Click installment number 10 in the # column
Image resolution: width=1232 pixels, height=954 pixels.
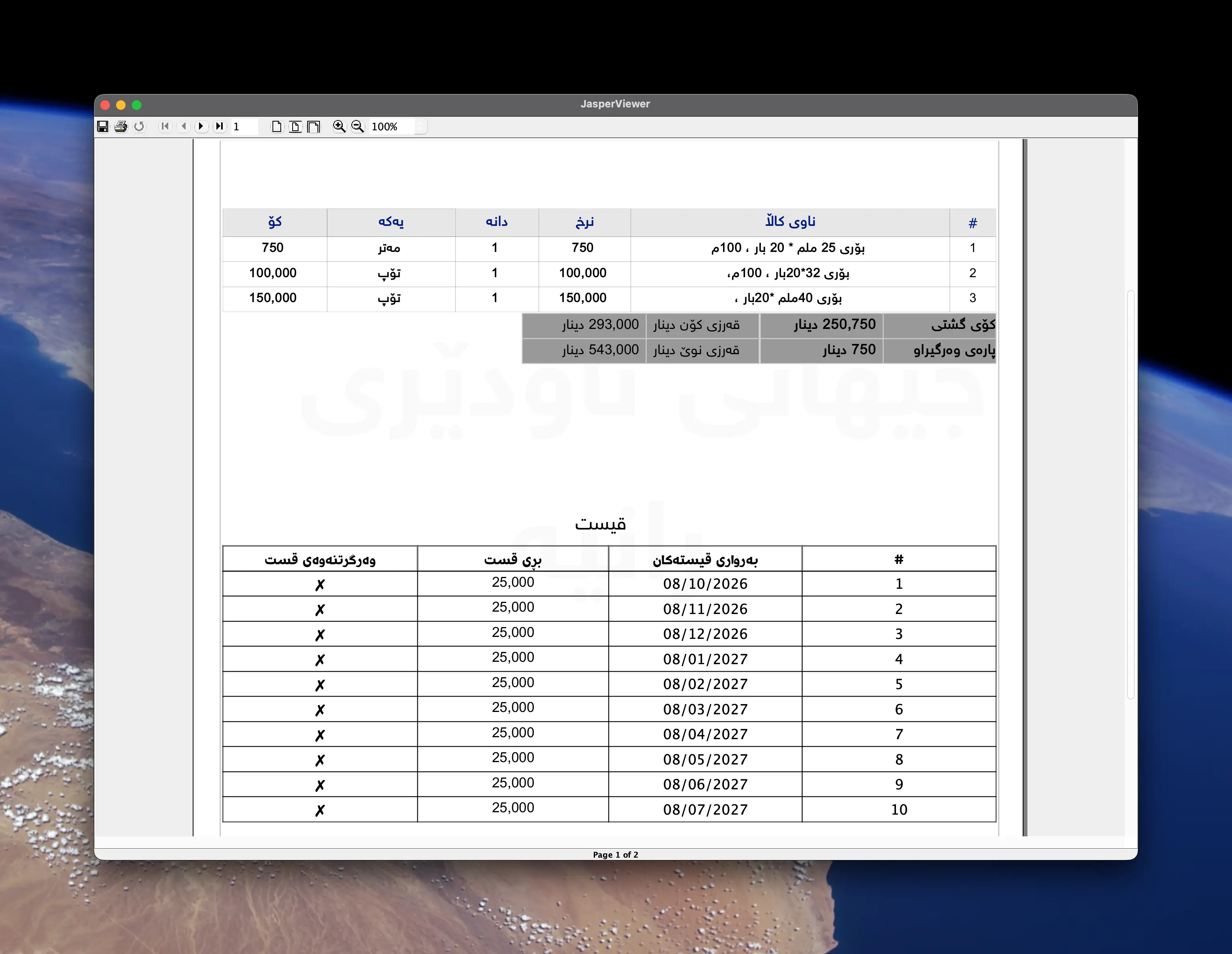899,810
